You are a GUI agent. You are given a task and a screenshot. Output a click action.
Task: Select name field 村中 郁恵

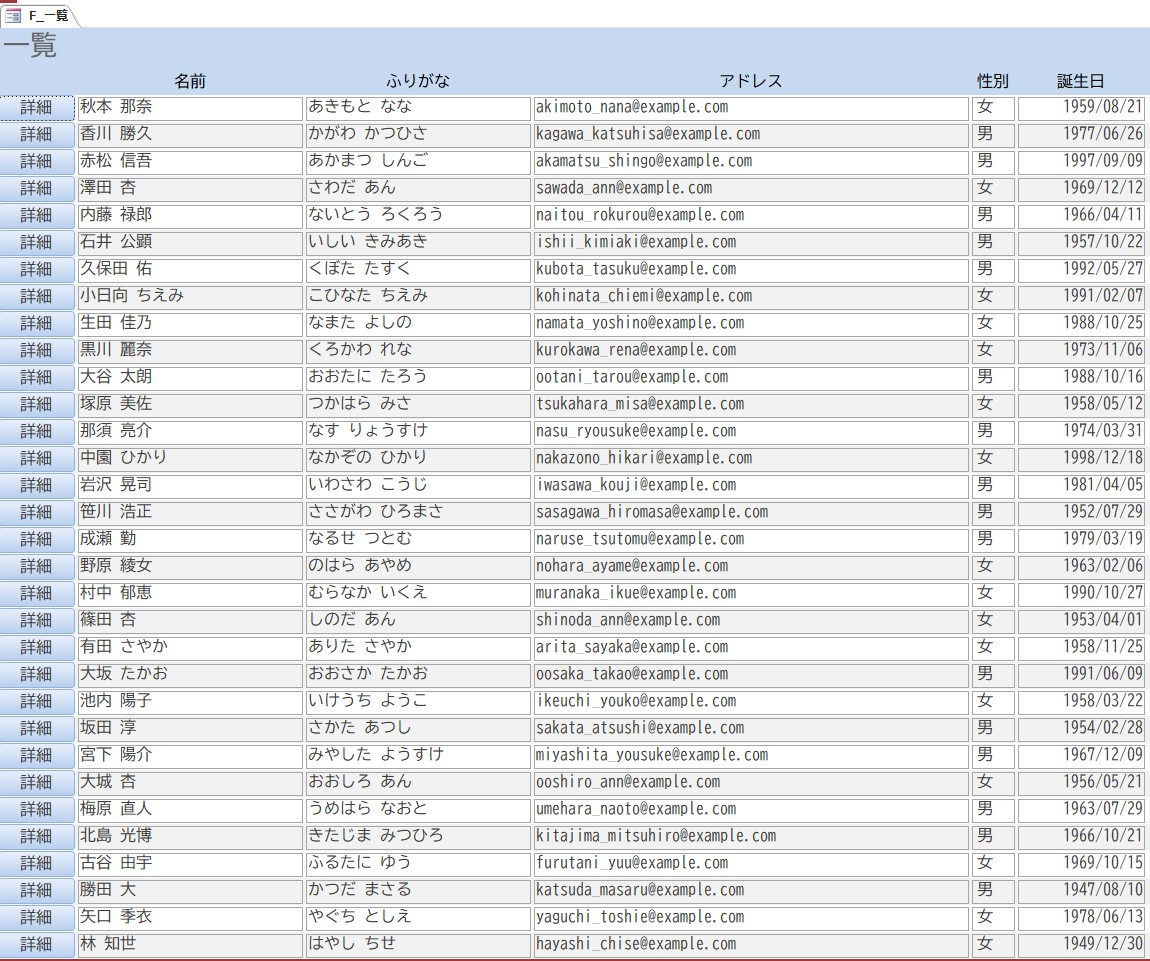coord(191,594)
